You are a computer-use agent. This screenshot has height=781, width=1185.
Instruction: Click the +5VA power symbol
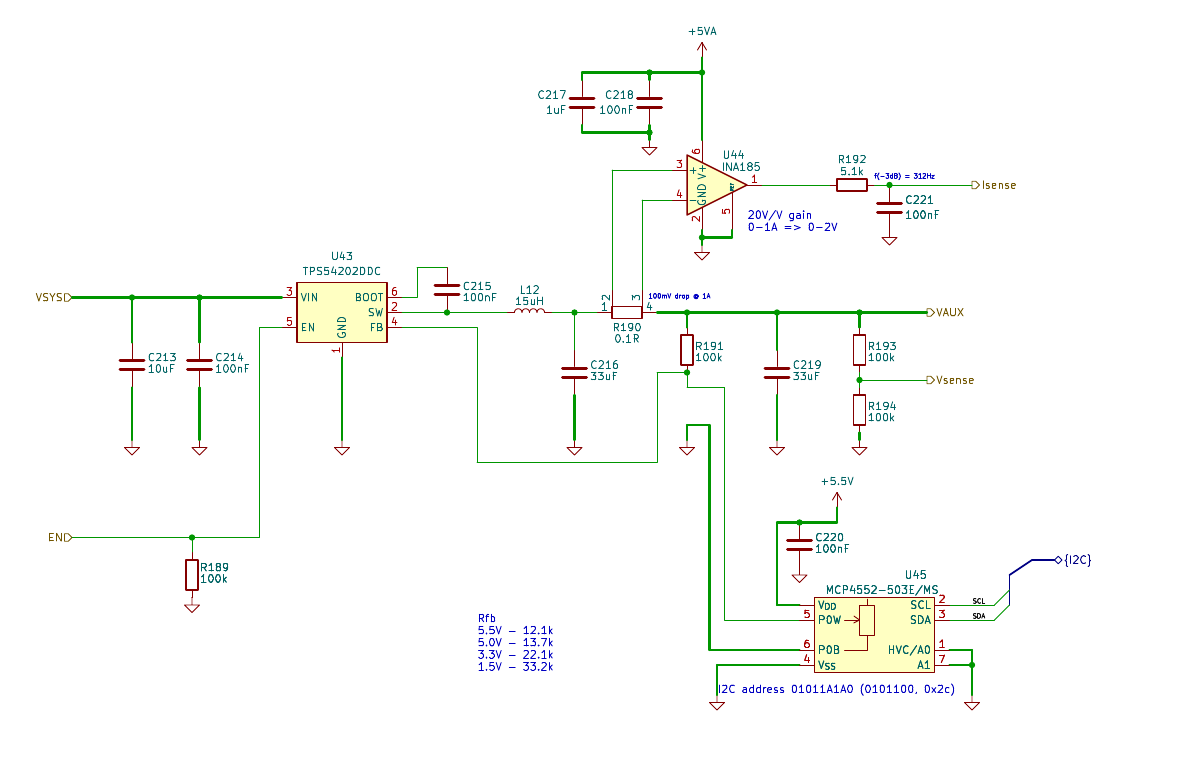click(702, 32)
